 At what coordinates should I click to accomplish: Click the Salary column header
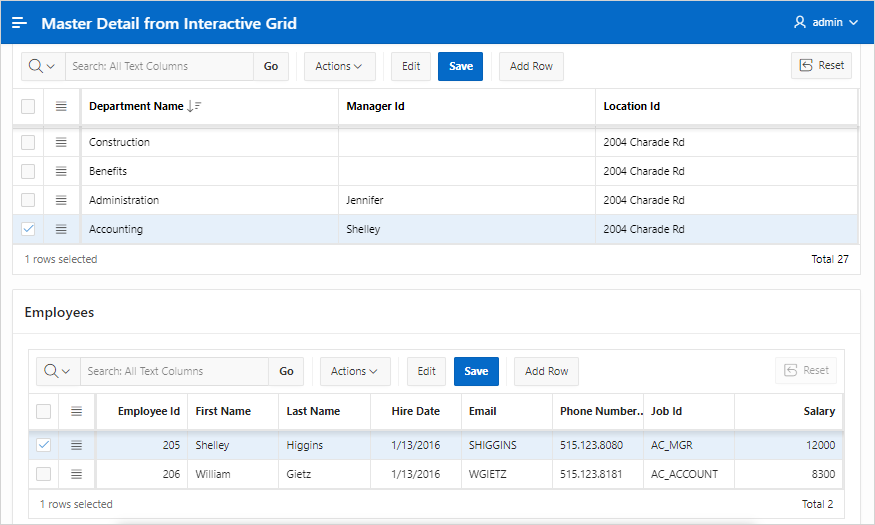[818, 411]
